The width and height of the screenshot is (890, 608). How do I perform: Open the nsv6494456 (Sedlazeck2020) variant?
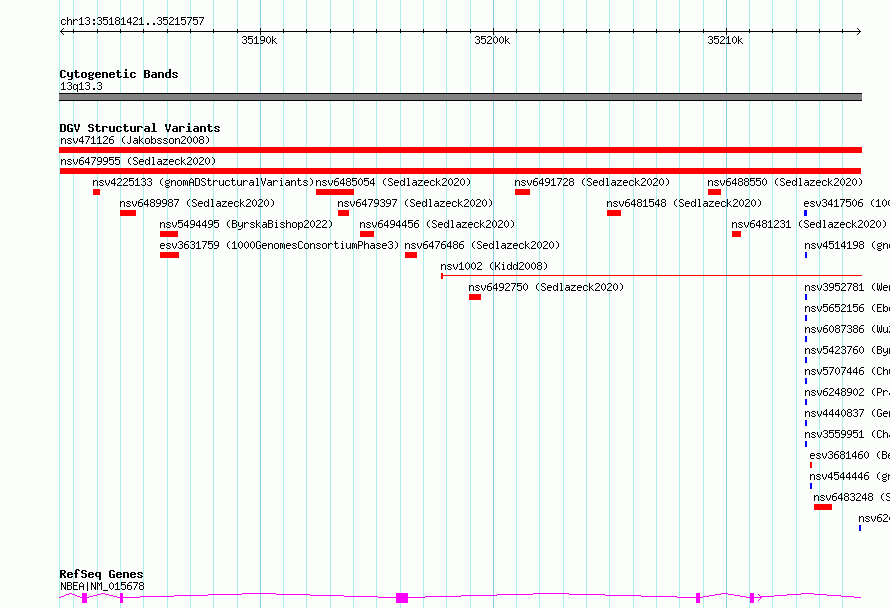(437, 224)
